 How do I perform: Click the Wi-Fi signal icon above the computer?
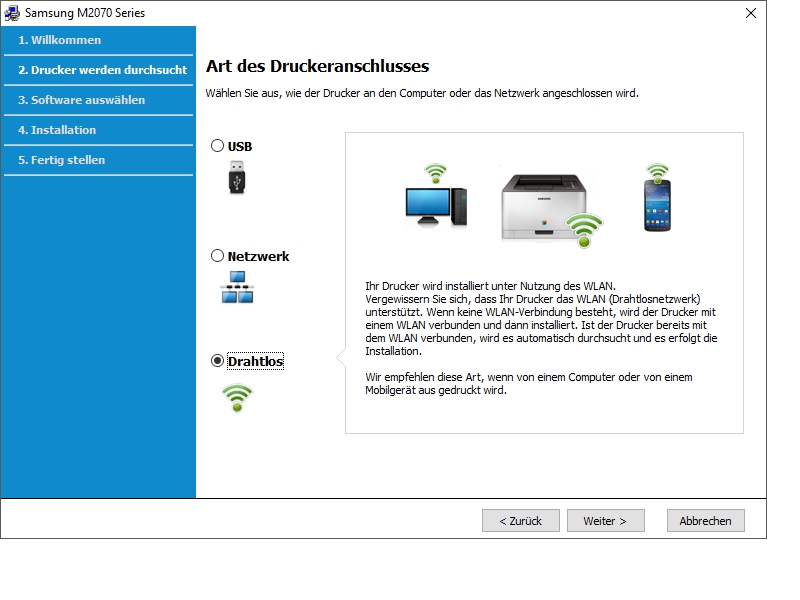tap(435, 173)
